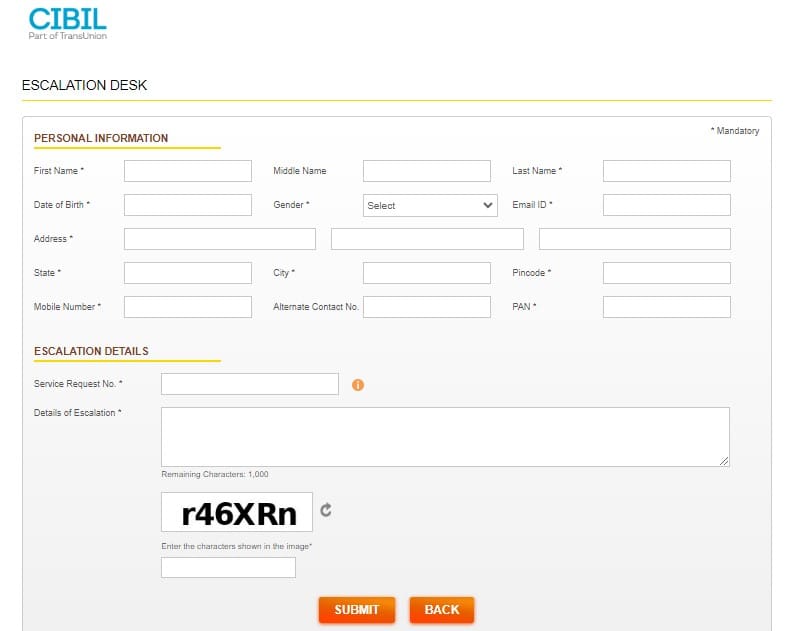
Task: Click 'Enter the characters shown in the image' label
Action: [x=236, y=546]
